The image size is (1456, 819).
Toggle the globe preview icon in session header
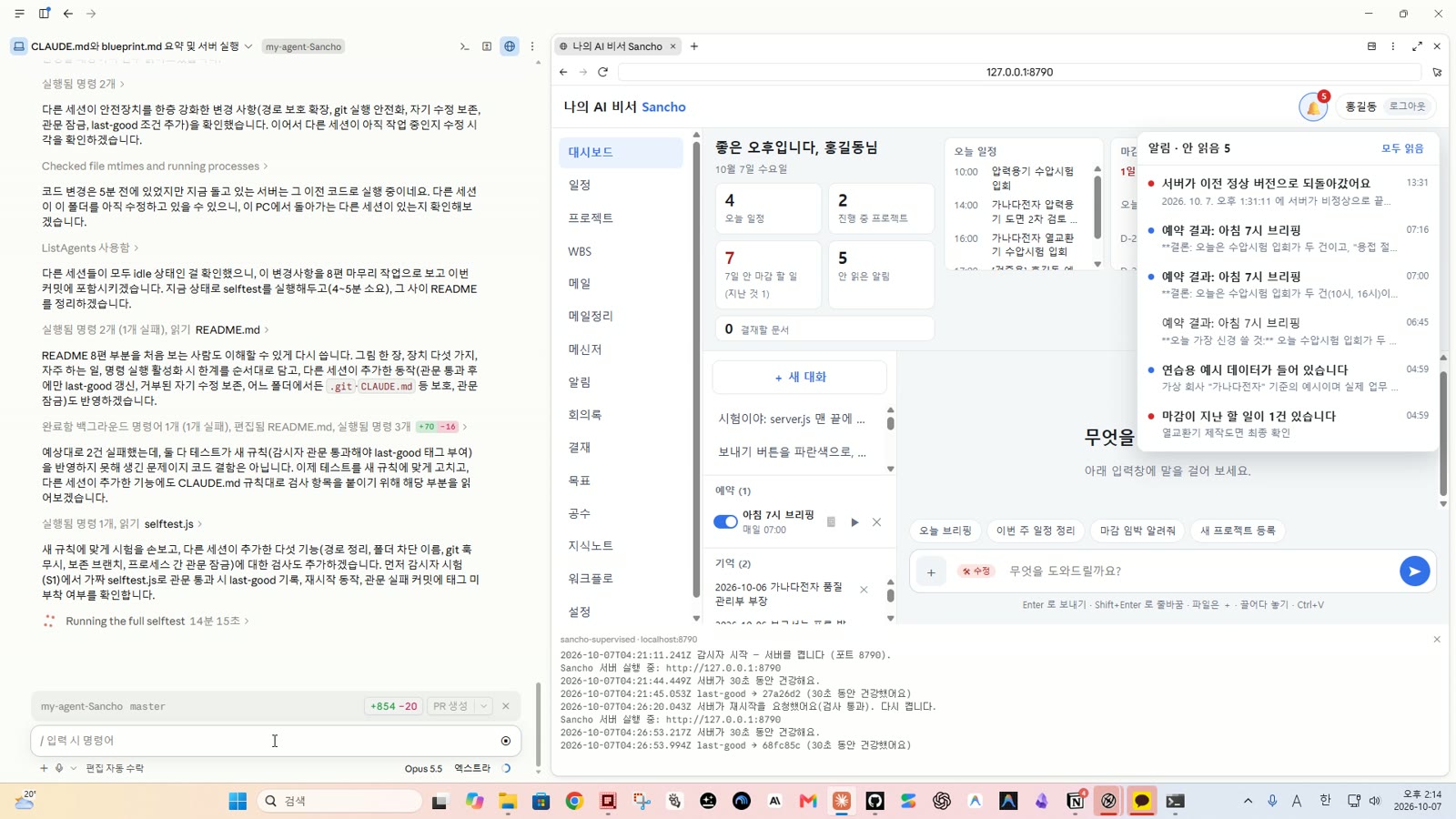coord(510,46)
